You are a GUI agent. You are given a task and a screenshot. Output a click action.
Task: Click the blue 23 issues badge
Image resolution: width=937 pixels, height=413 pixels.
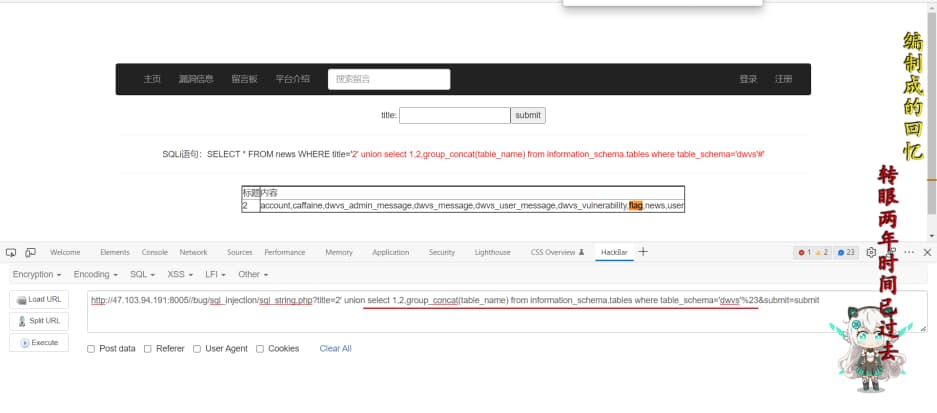(x=846, y=252)
